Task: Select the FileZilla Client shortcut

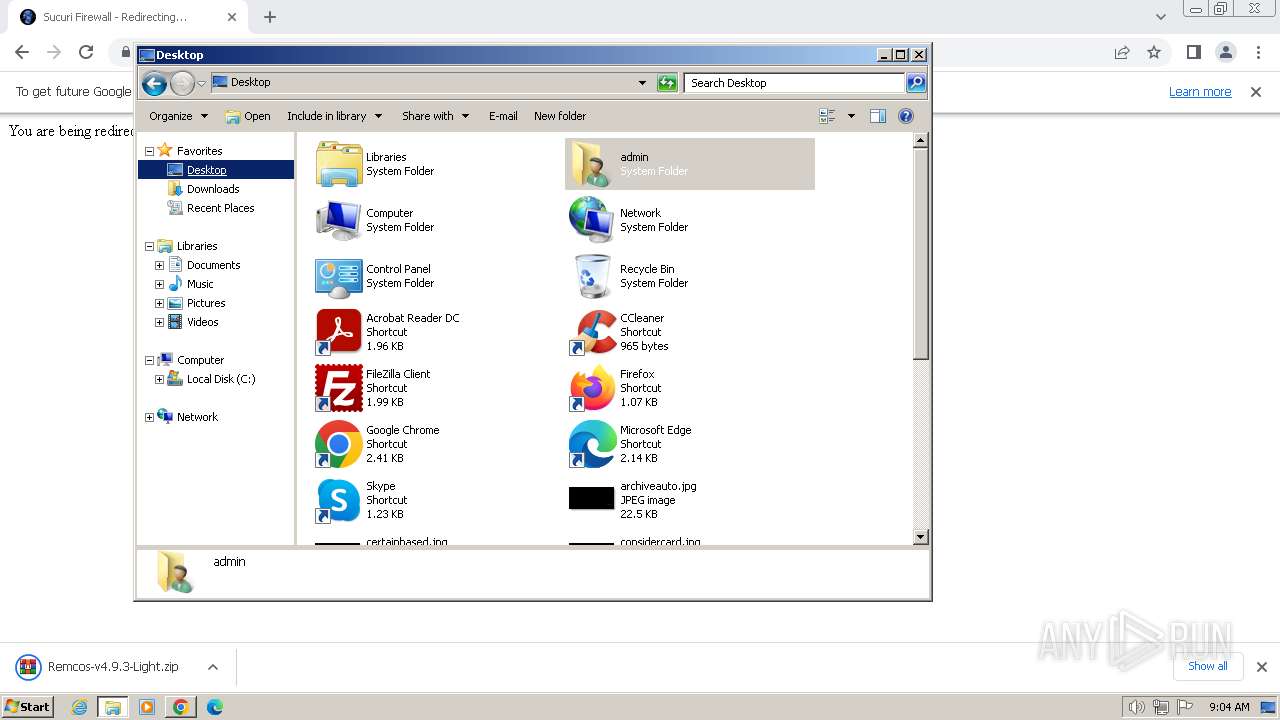Action: [339, 388]
